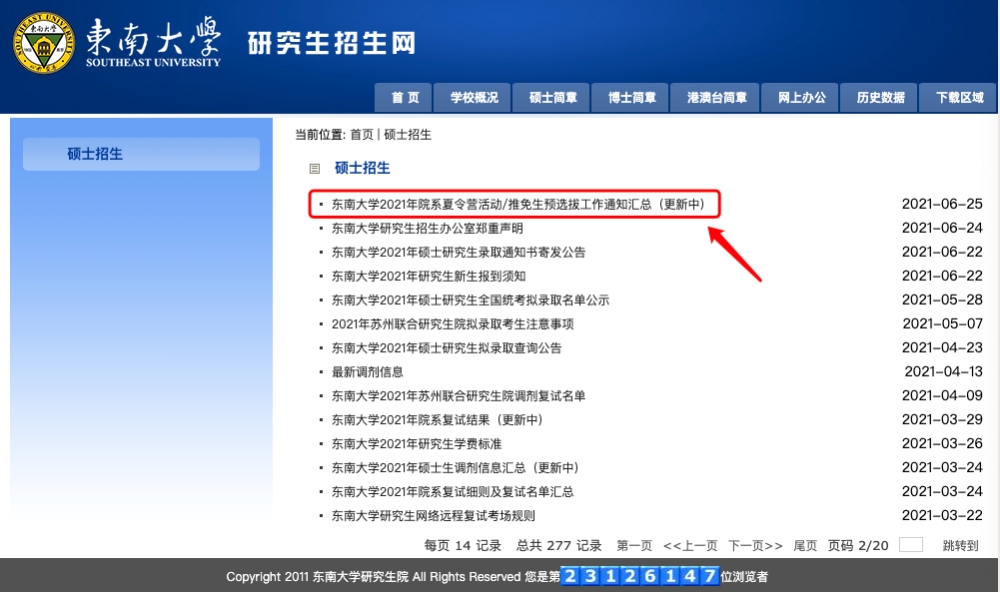
Task: Select the 网上办公 navigation tab
Action: click(800, 98)
